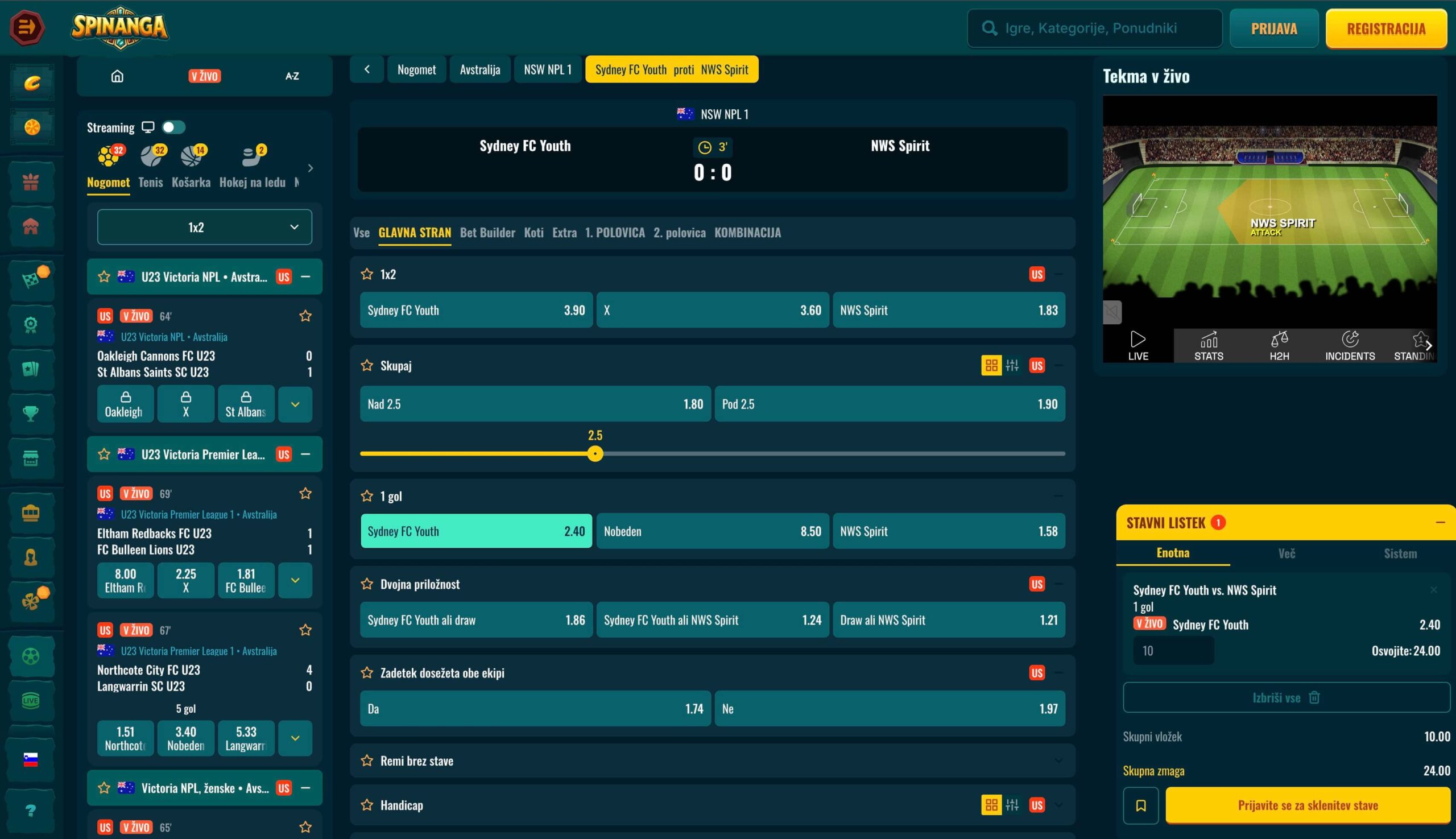Favorite the Eltham Redbacks match star
1456x839 pixels.
point(305,493)
